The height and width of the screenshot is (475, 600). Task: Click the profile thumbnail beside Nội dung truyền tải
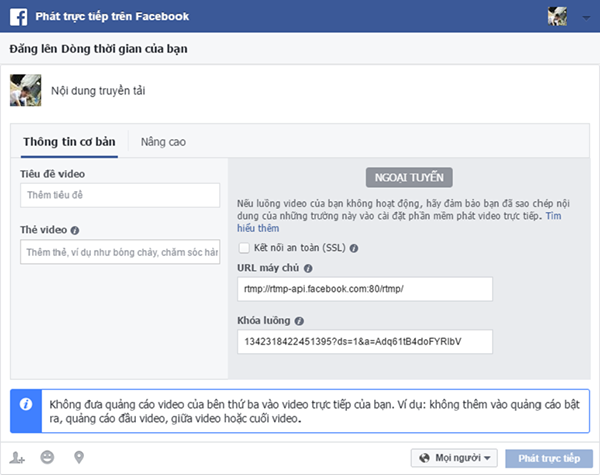[25, 90]
